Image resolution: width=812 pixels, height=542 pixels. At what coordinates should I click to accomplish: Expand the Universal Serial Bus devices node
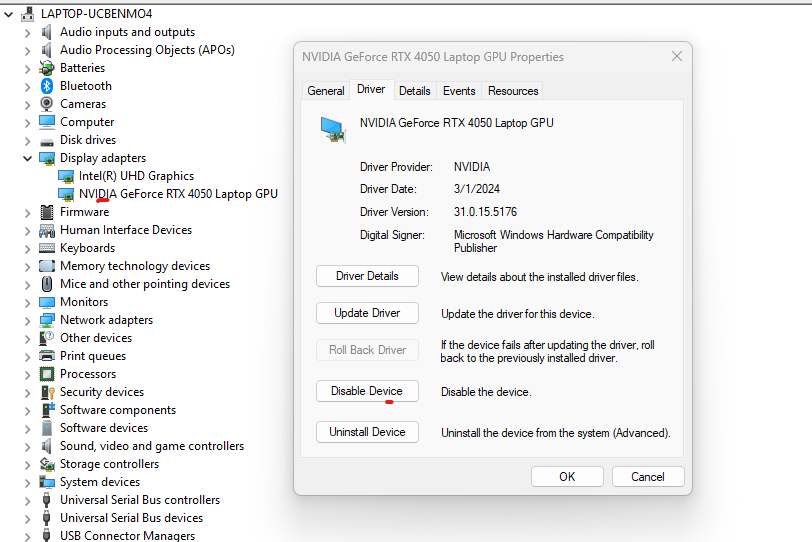(27, 519)
